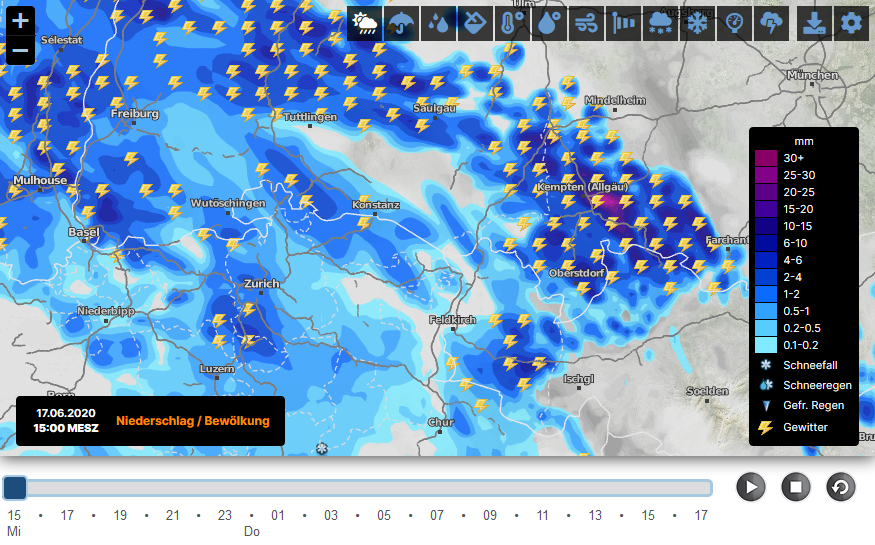Open the settings gear

pyautogui.click(x=852, y=23)
